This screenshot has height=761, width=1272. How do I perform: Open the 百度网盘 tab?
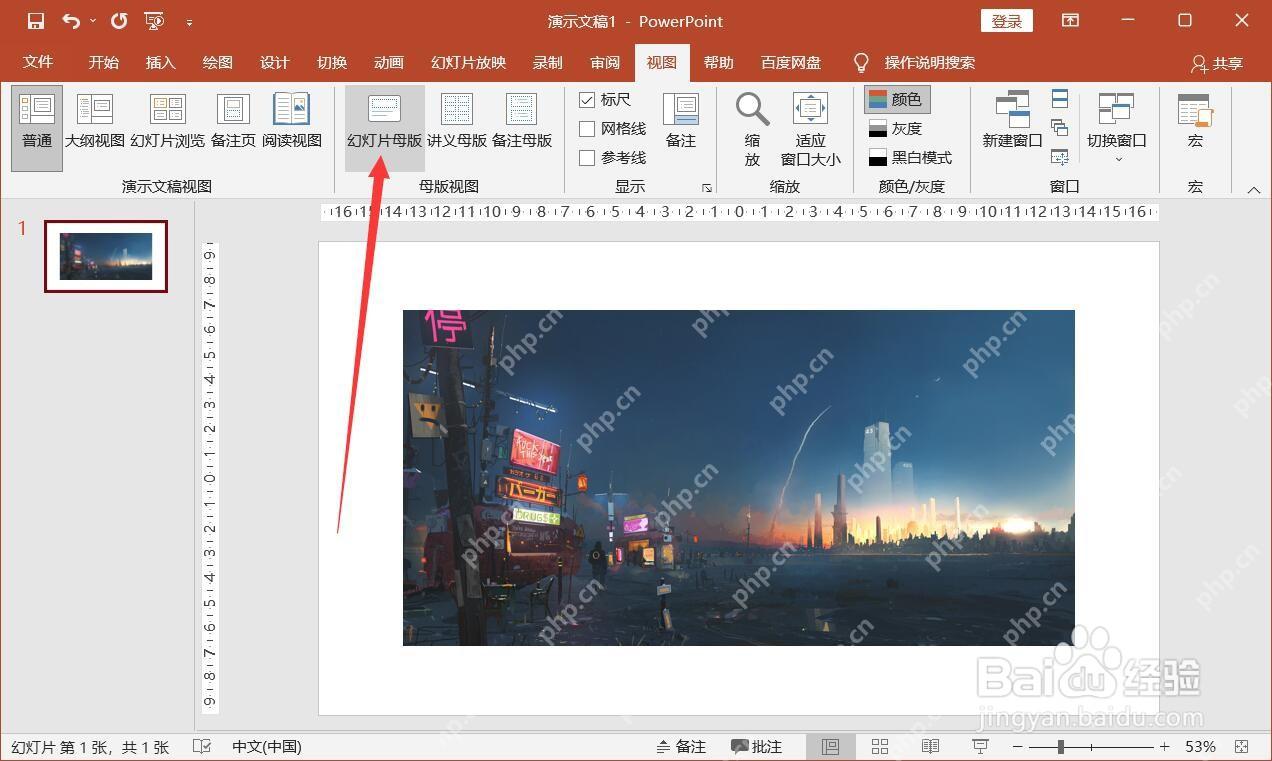coord(791,62)
